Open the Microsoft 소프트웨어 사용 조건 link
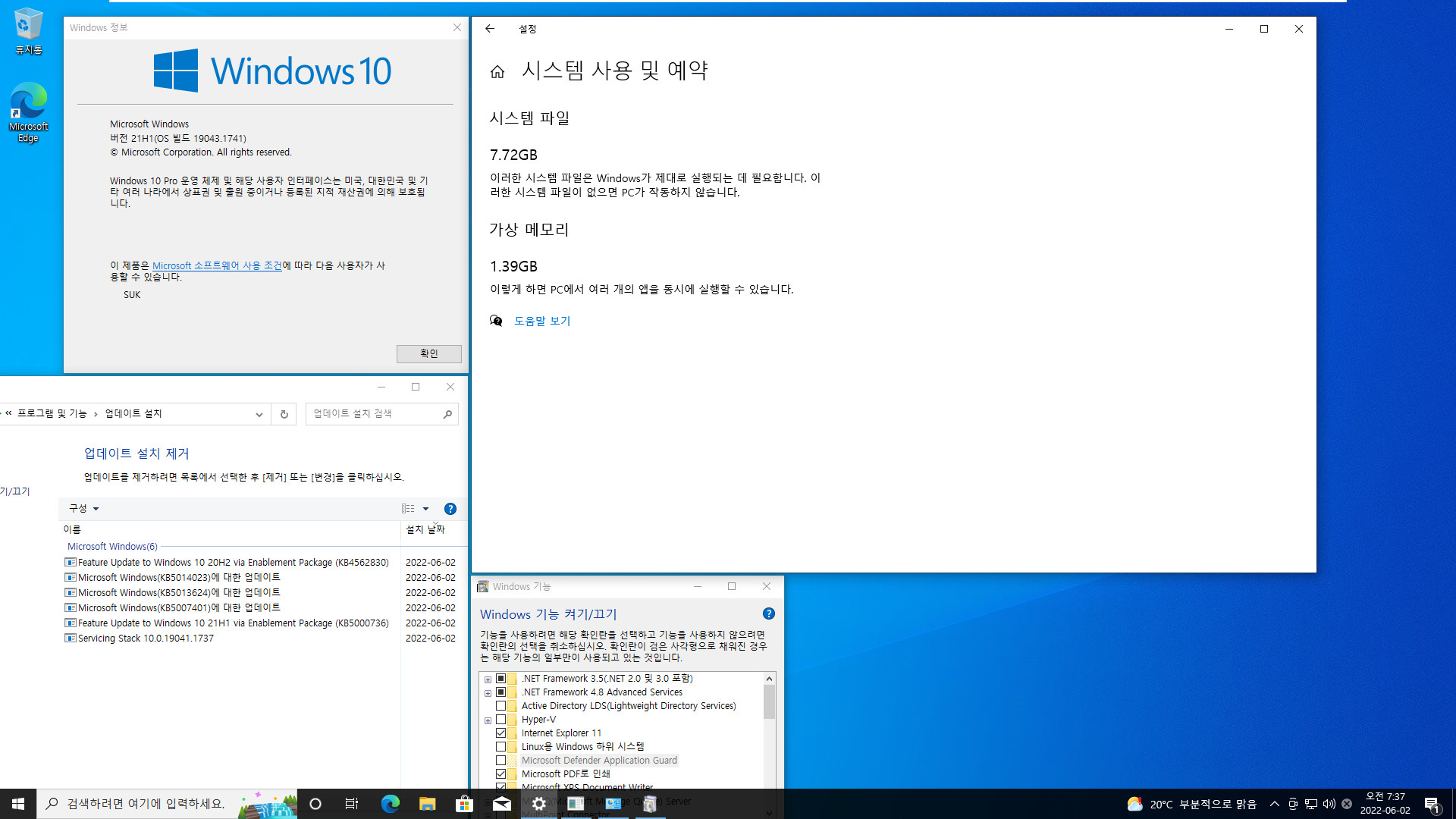The image size is (1456, 819). [217, 265]
